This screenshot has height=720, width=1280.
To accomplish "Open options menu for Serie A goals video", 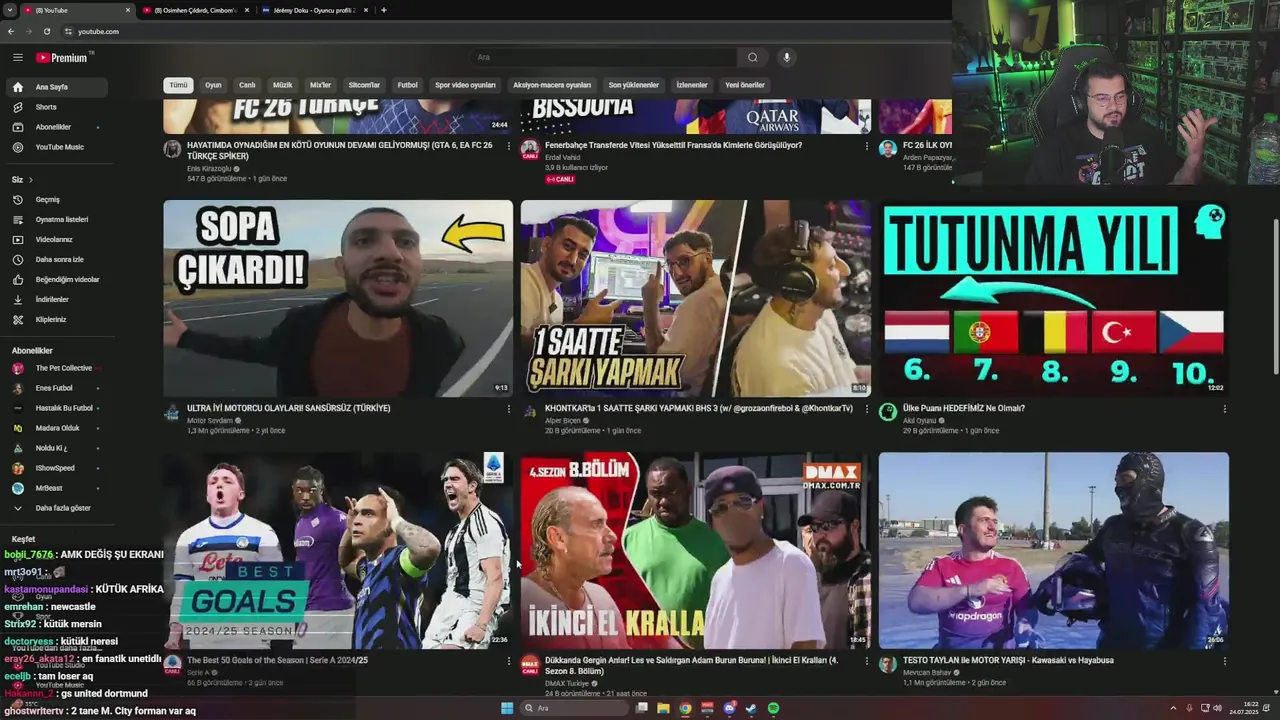I will pyautogui.click(x=509, y=660).
